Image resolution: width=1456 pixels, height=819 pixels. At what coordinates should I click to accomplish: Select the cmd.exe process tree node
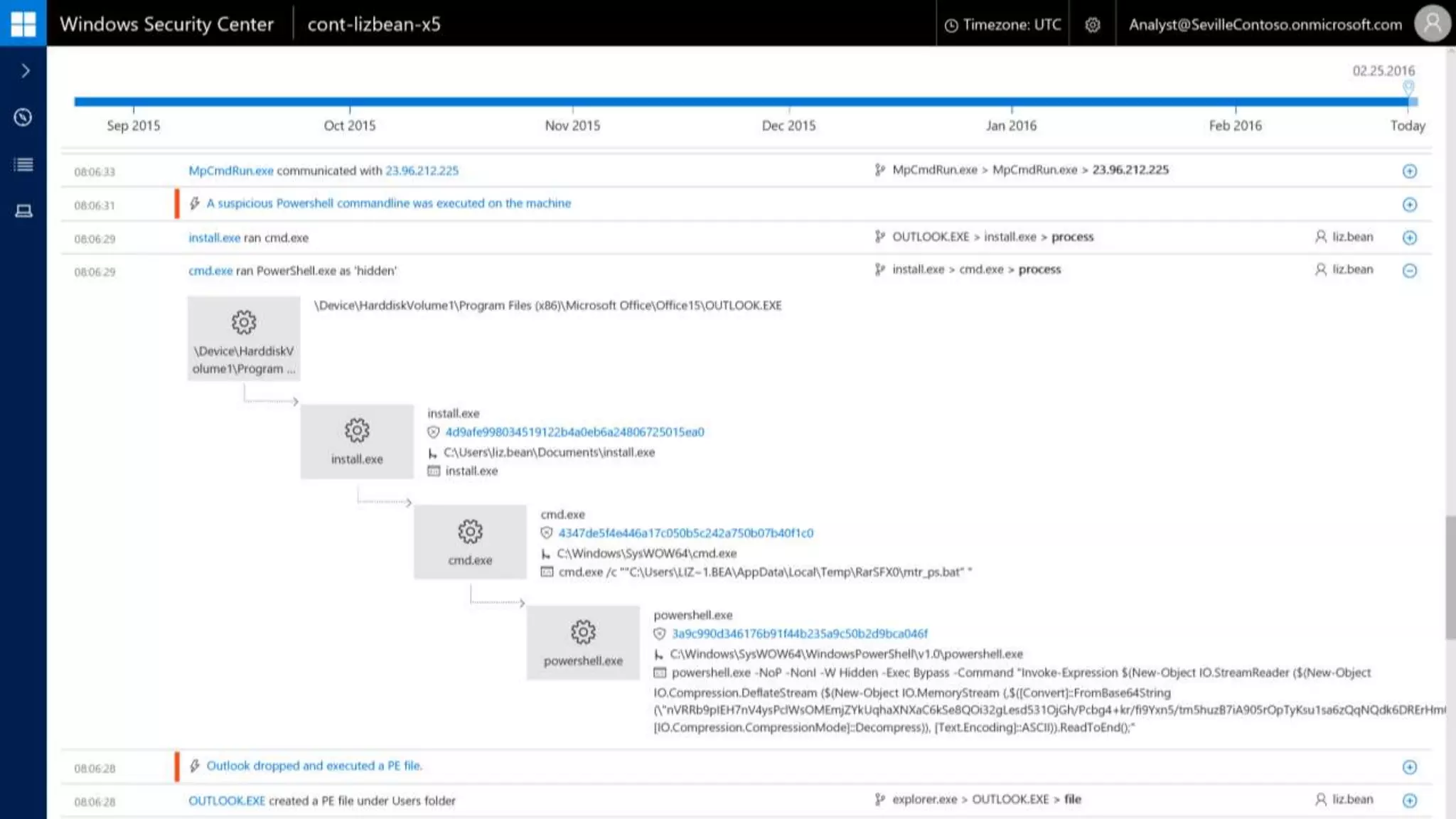(x=470, y=542)
